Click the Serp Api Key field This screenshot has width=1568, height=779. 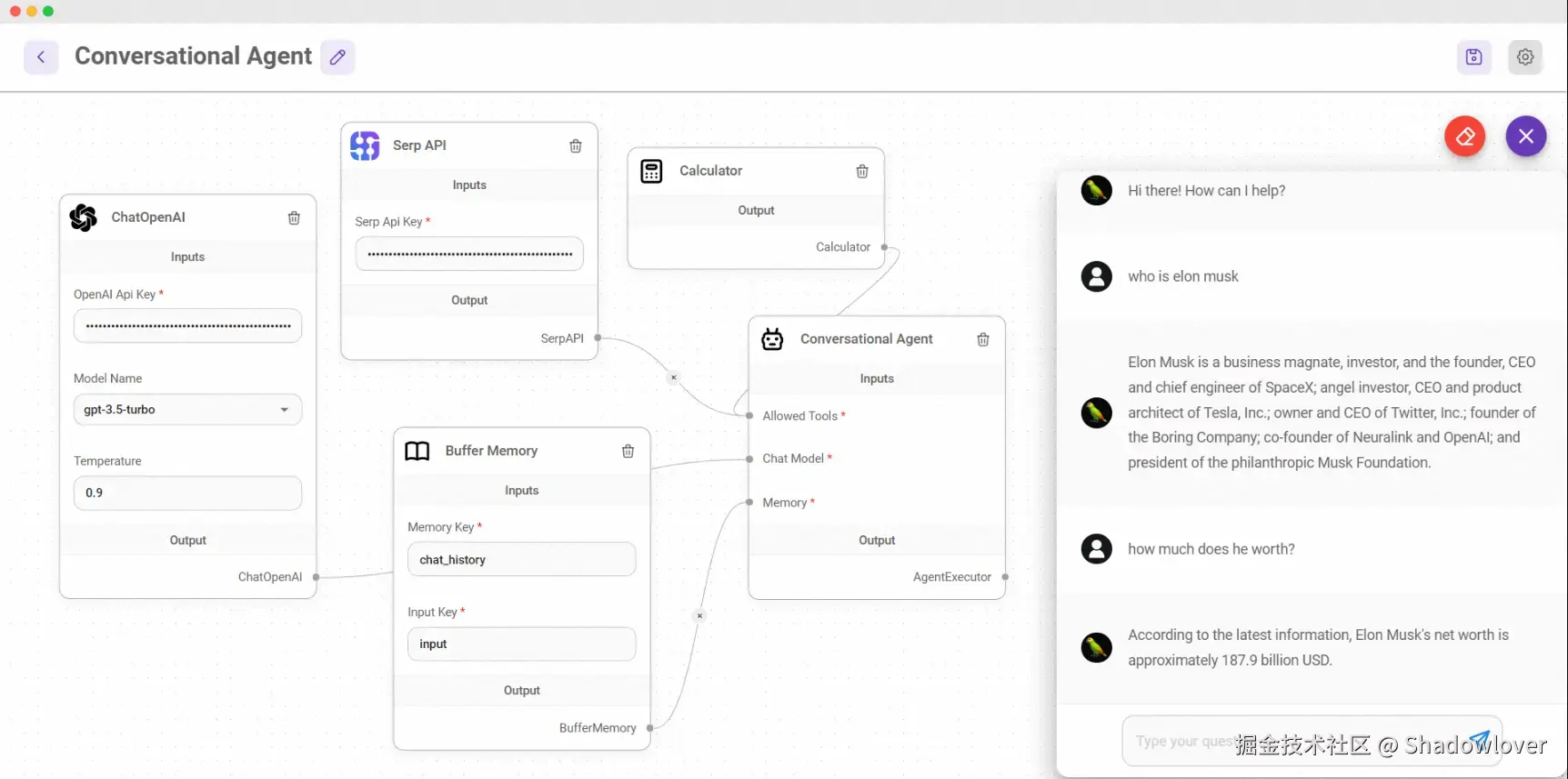(469, 255)
